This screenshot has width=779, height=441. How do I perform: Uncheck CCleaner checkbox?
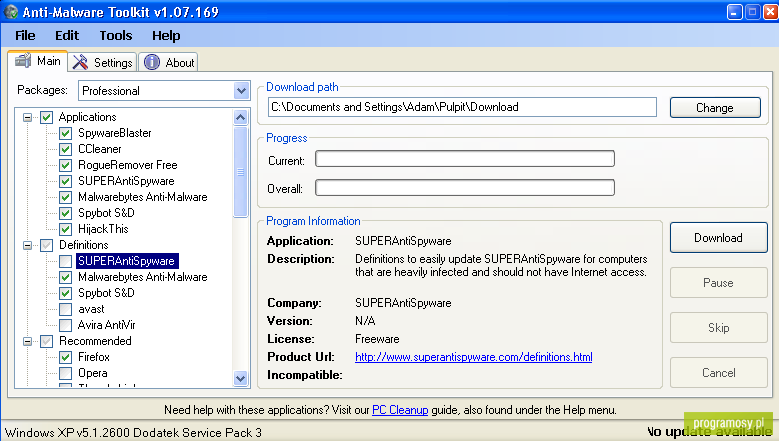[66, 149]
